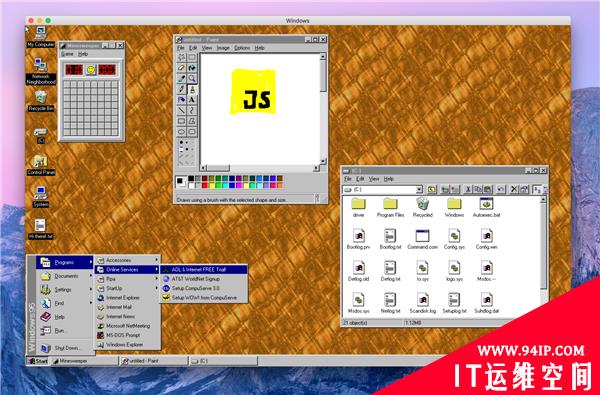The image size is (600, 395).
Task: Select the Pencil tool in Paint
Action: (x=181, y=89)
